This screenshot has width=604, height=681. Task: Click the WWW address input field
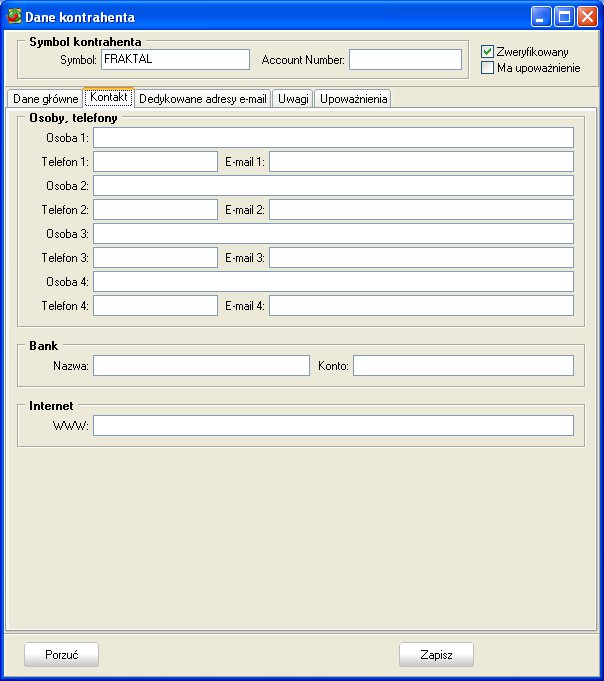333,426
